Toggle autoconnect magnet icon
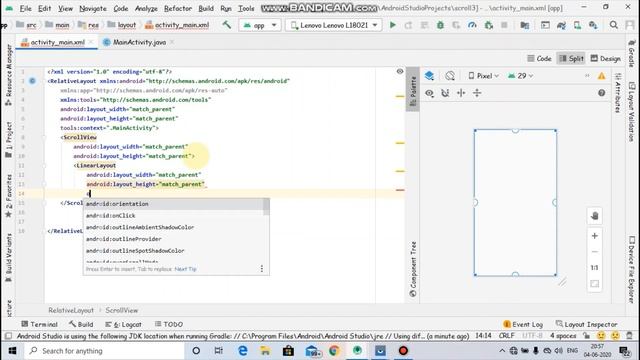640x360 pixels. 445,93
